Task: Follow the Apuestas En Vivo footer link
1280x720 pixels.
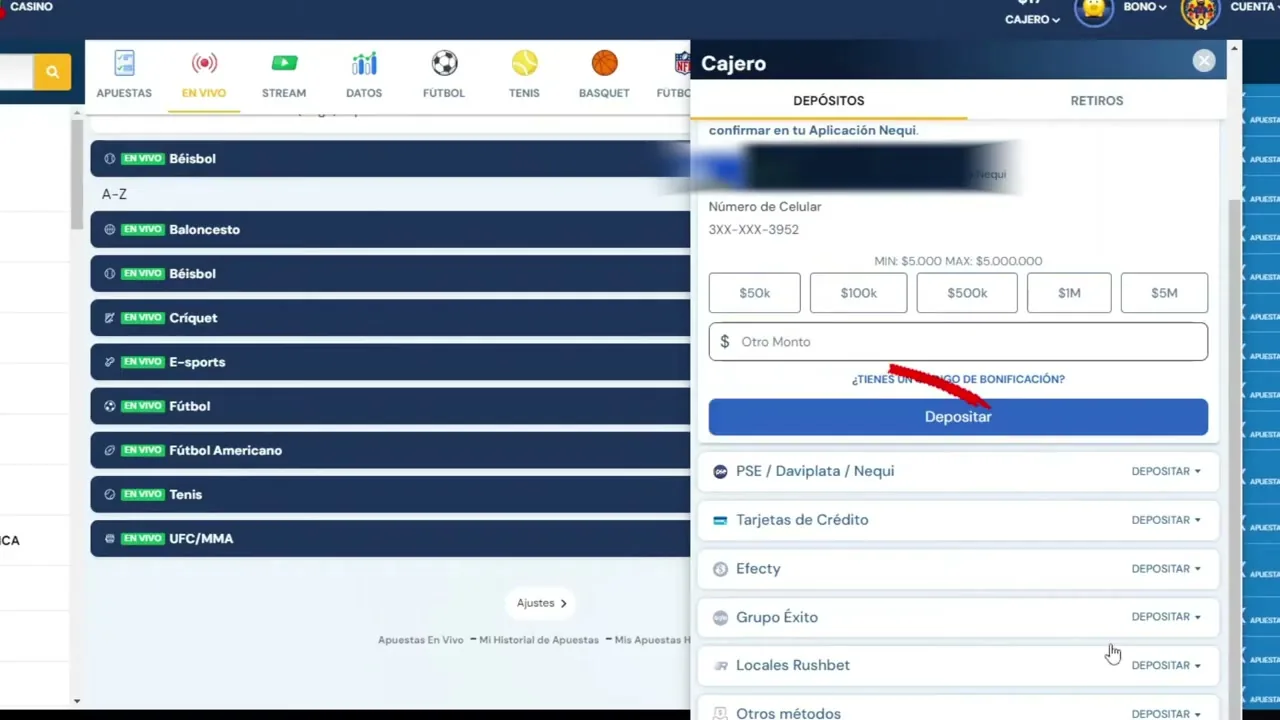Action: coord(421,640)
